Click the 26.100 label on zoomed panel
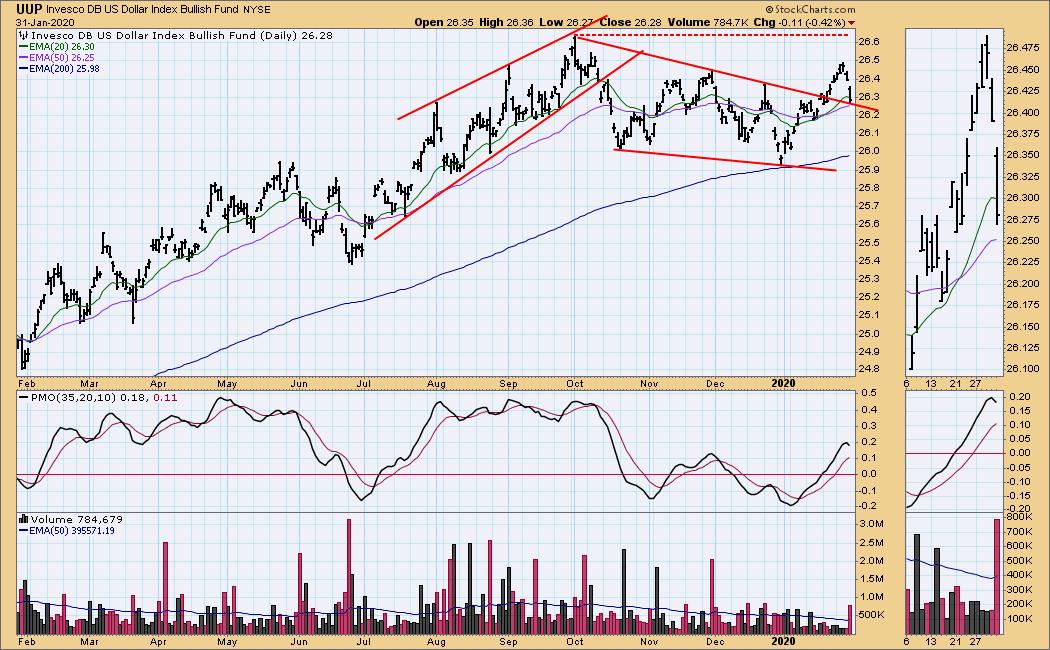 1021,369
